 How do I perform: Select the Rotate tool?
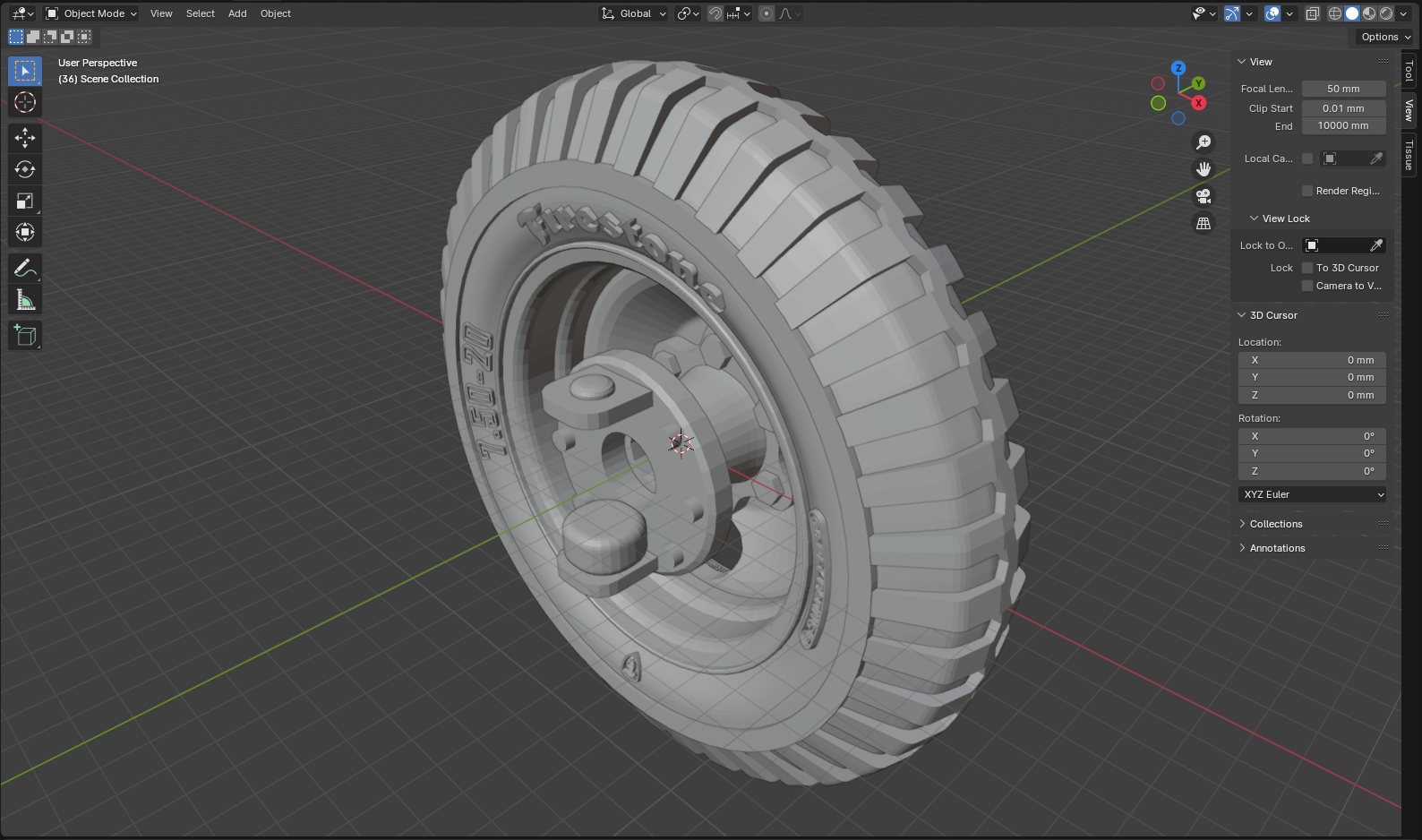pos(25,169)
